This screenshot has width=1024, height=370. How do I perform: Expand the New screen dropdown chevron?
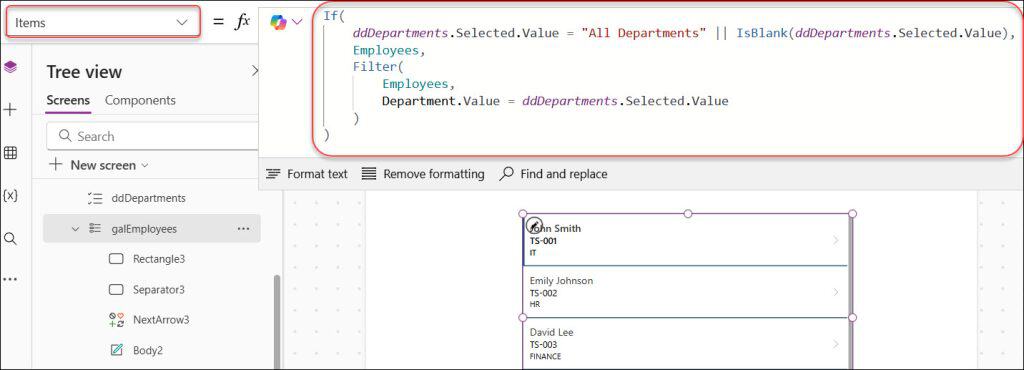pyautogui.click(x=145, y=166)
